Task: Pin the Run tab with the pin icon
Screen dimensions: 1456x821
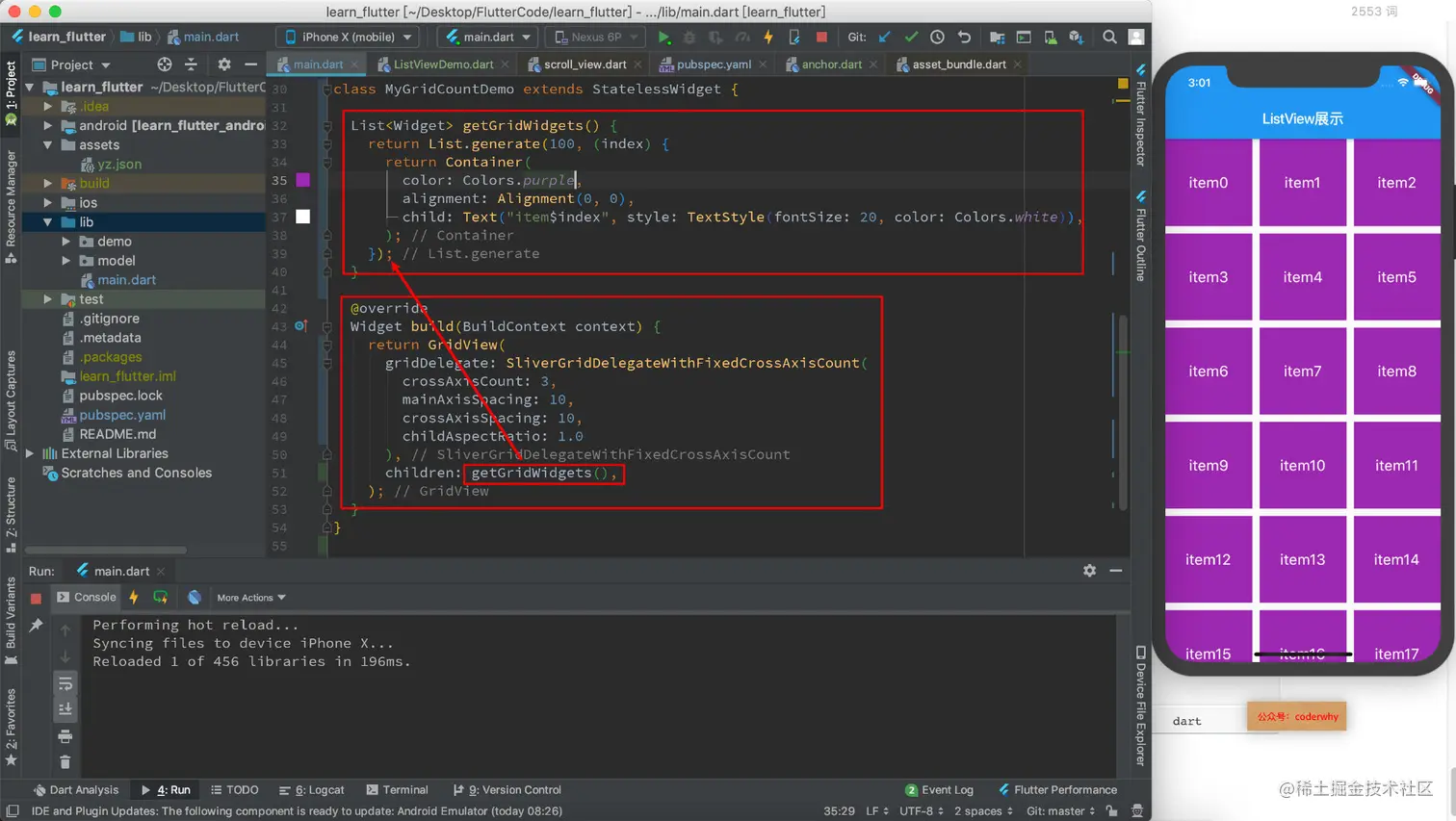Action: coord(37,626)
